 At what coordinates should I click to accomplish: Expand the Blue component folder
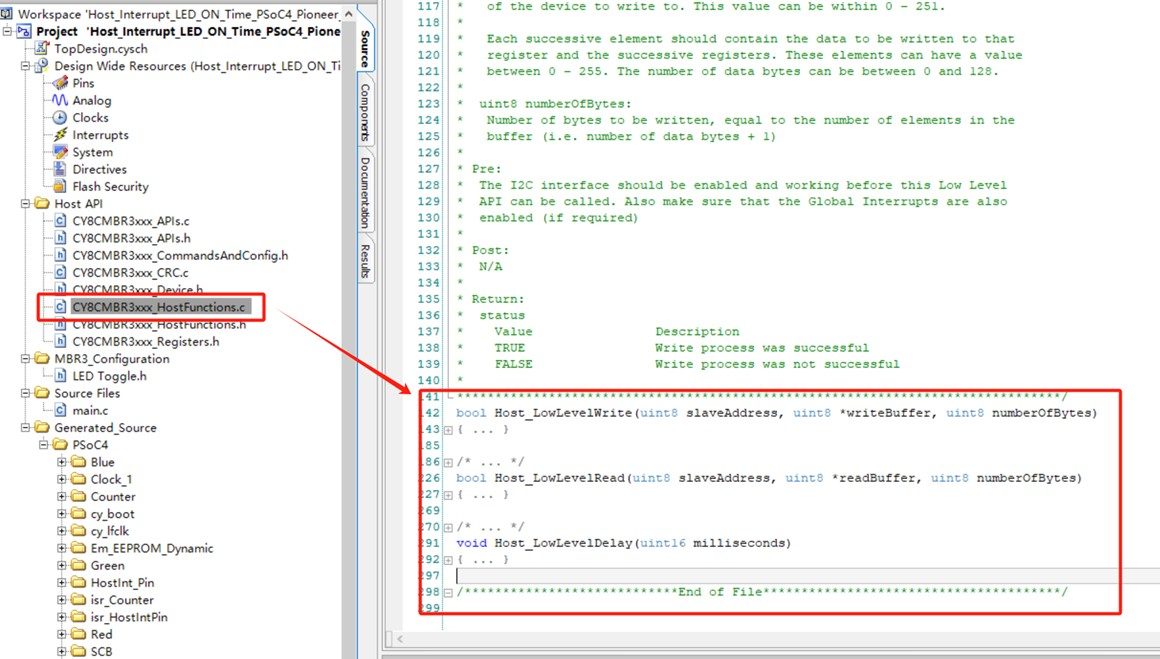pyautogui.click(x=61, y=462)
